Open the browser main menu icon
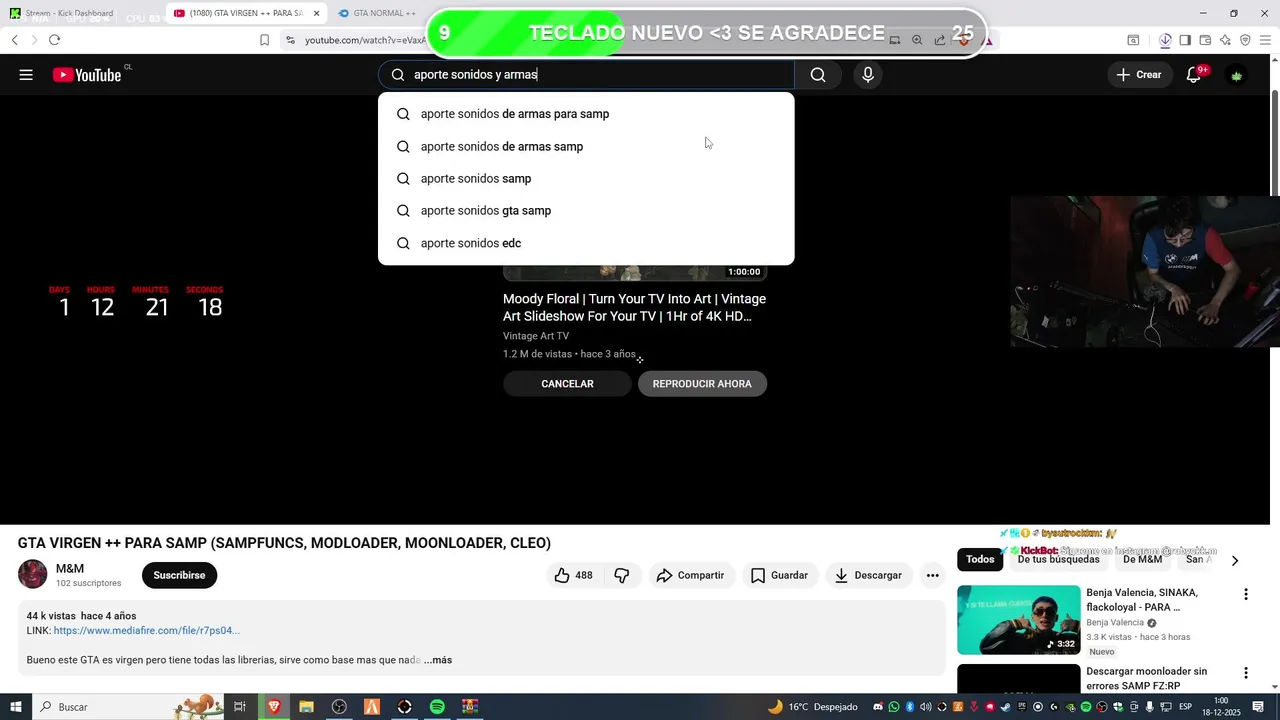Screen dimensions: 1280x720 [1265, 40]
